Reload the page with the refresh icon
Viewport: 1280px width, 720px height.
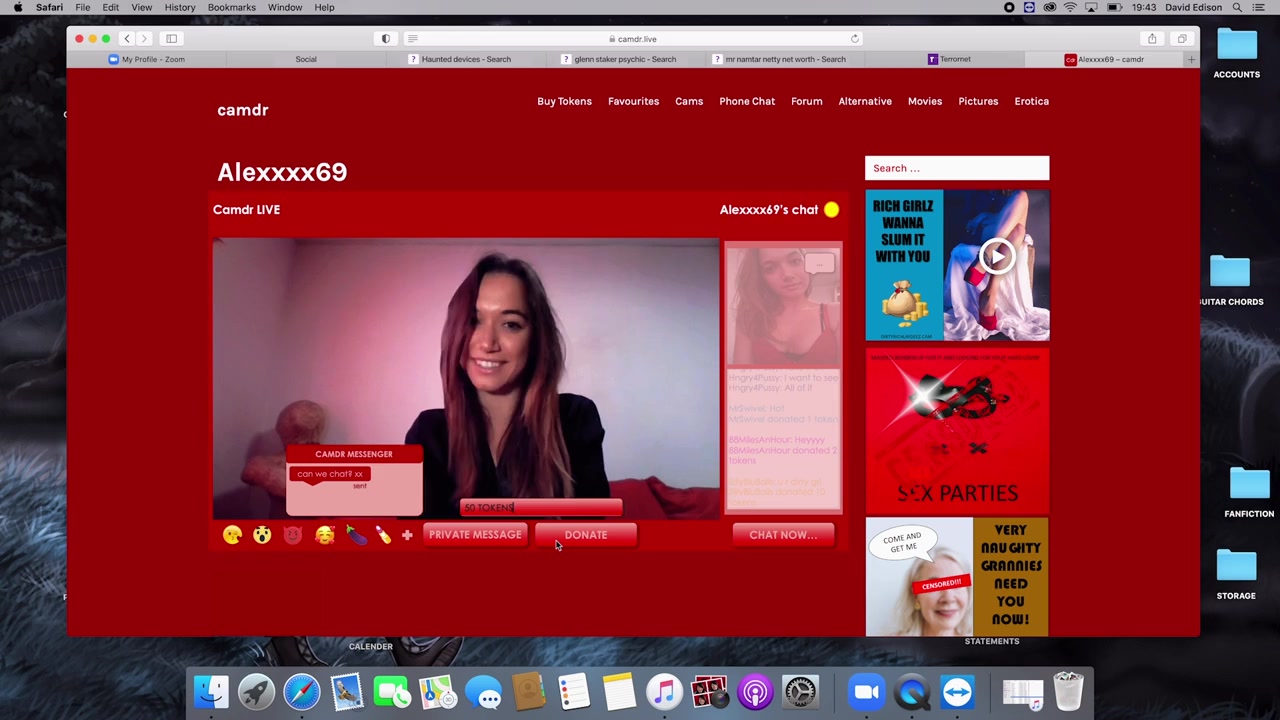pyautogui.click(x=854, y=39)
